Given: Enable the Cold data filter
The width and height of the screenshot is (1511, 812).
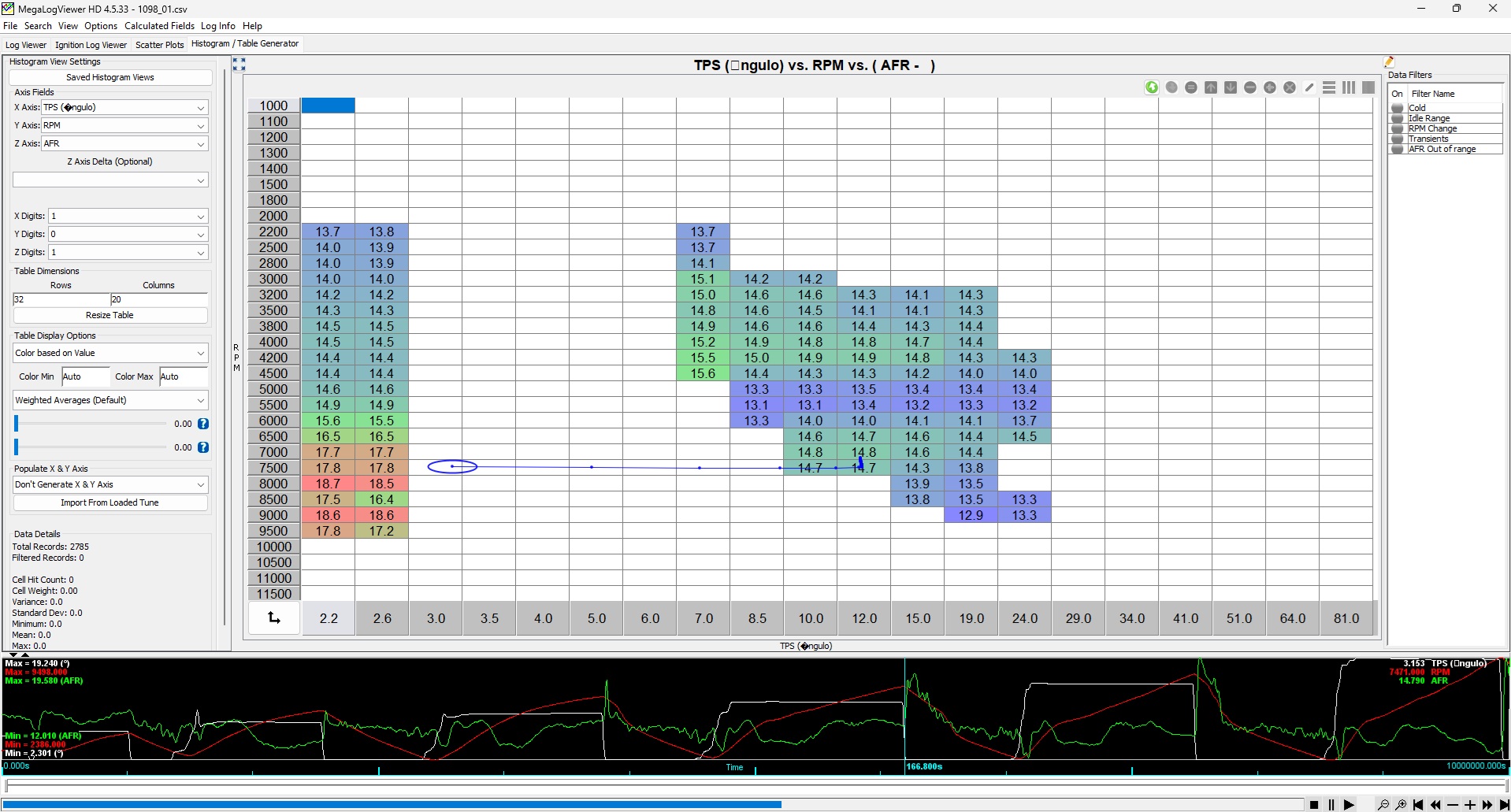Looking at the screenshot, I should [x=1398, y=108].
